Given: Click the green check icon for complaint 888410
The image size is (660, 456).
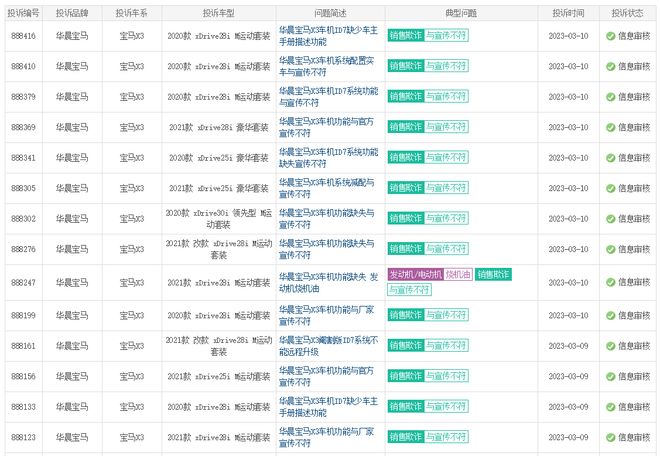Looking at the screenshot, I should click(x=611, y=67).
